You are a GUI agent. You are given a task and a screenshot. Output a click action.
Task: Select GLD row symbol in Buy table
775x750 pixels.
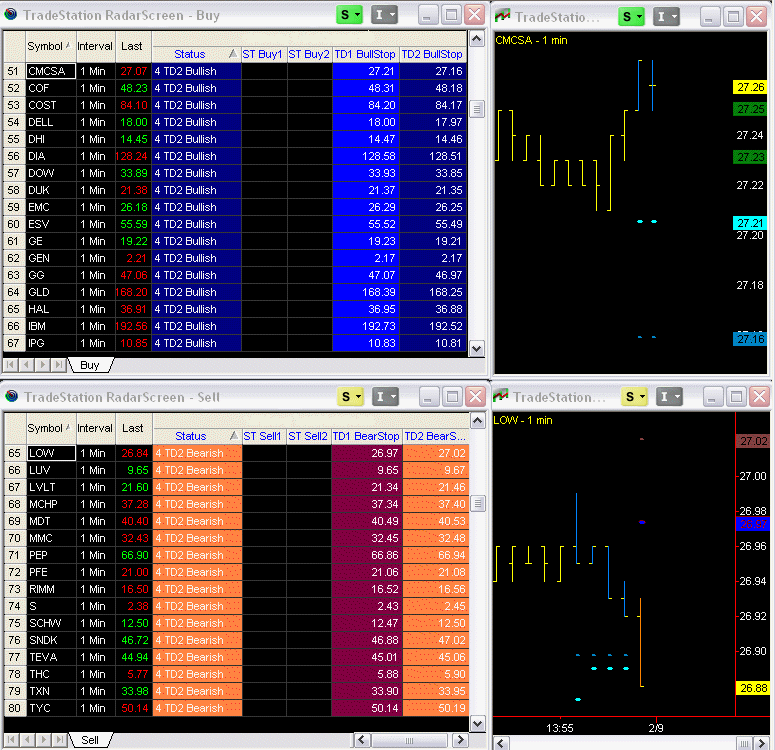pyautogui.click(x=51, y=292)
